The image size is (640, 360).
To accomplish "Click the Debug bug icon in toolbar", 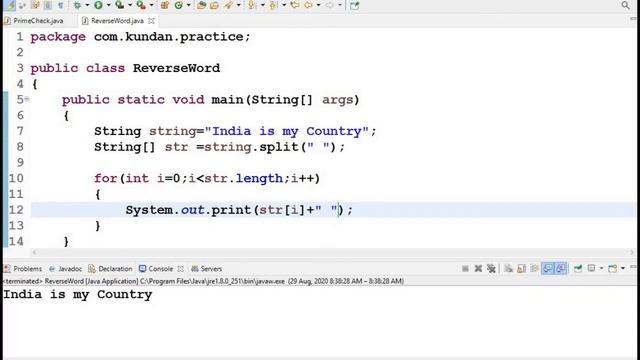I will [x=77, y=5].
